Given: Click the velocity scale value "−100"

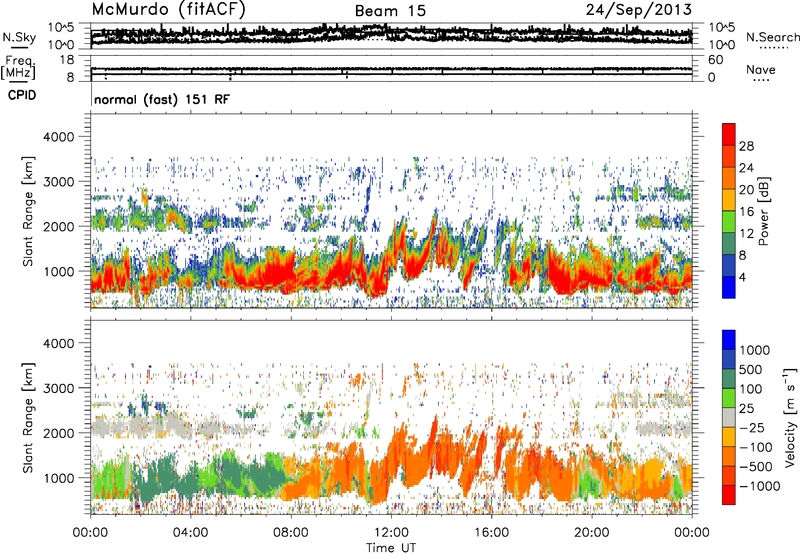Looking at the screenshot, I should point(756,447).
